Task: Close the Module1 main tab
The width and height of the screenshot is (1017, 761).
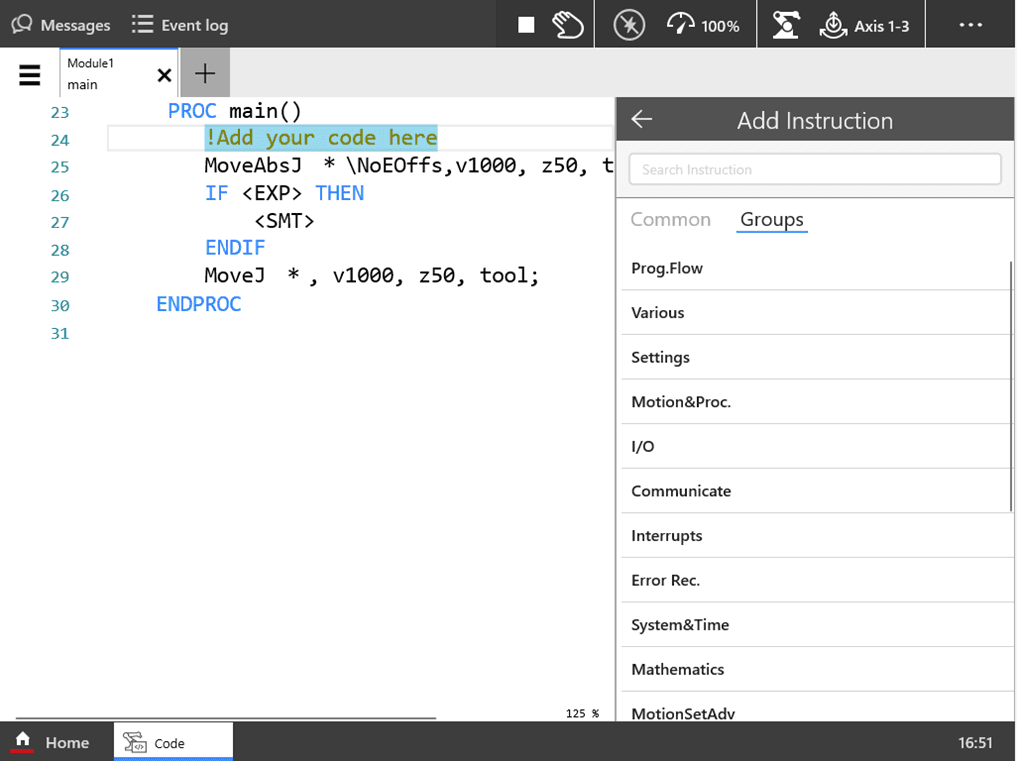Action: point(164,75)
